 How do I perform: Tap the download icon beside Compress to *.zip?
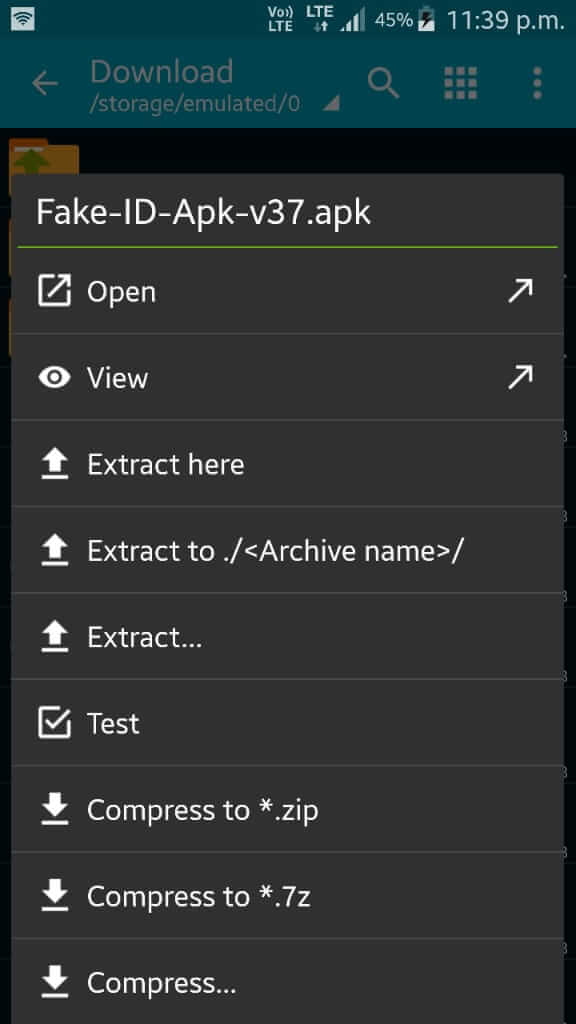coord(55,809)
